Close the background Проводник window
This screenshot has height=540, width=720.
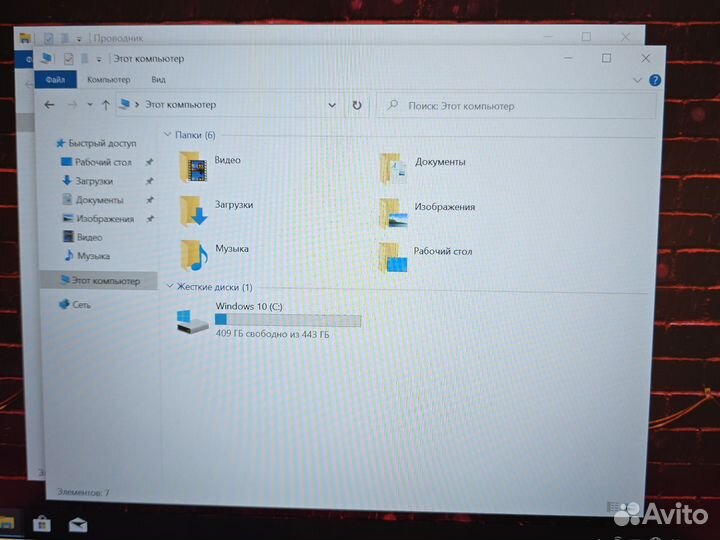click(625, 36)
